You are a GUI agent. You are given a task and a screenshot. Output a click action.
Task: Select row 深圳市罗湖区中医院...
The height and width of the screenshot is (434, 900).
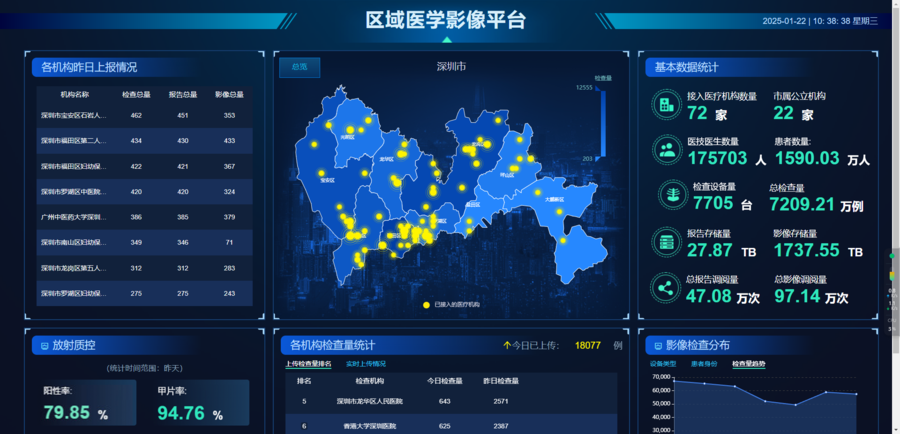pyautogui.click(x=145, y=192)
